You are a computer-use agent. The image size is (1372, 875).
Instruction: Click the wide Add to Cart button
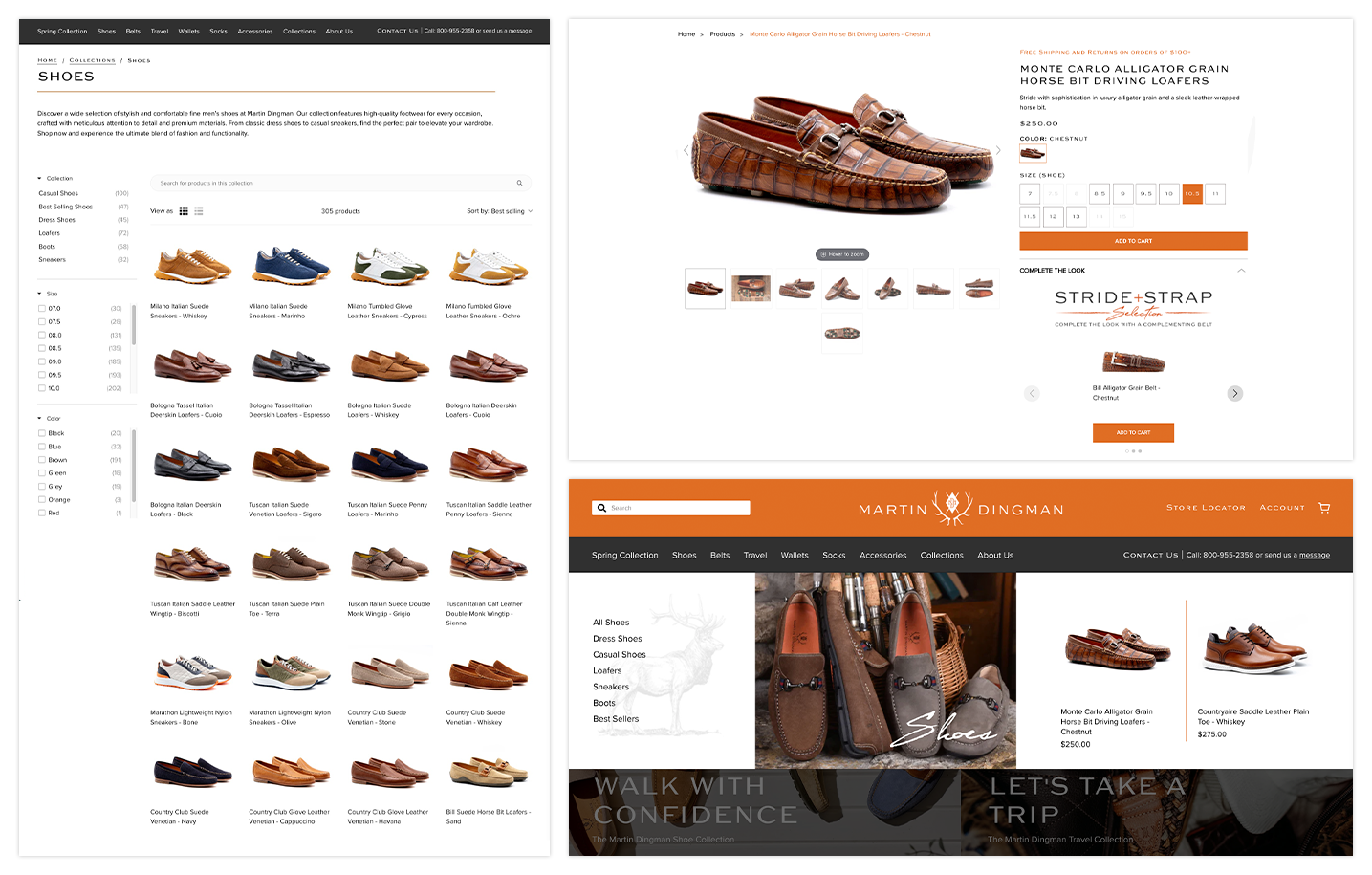(x=1133, y=241)
